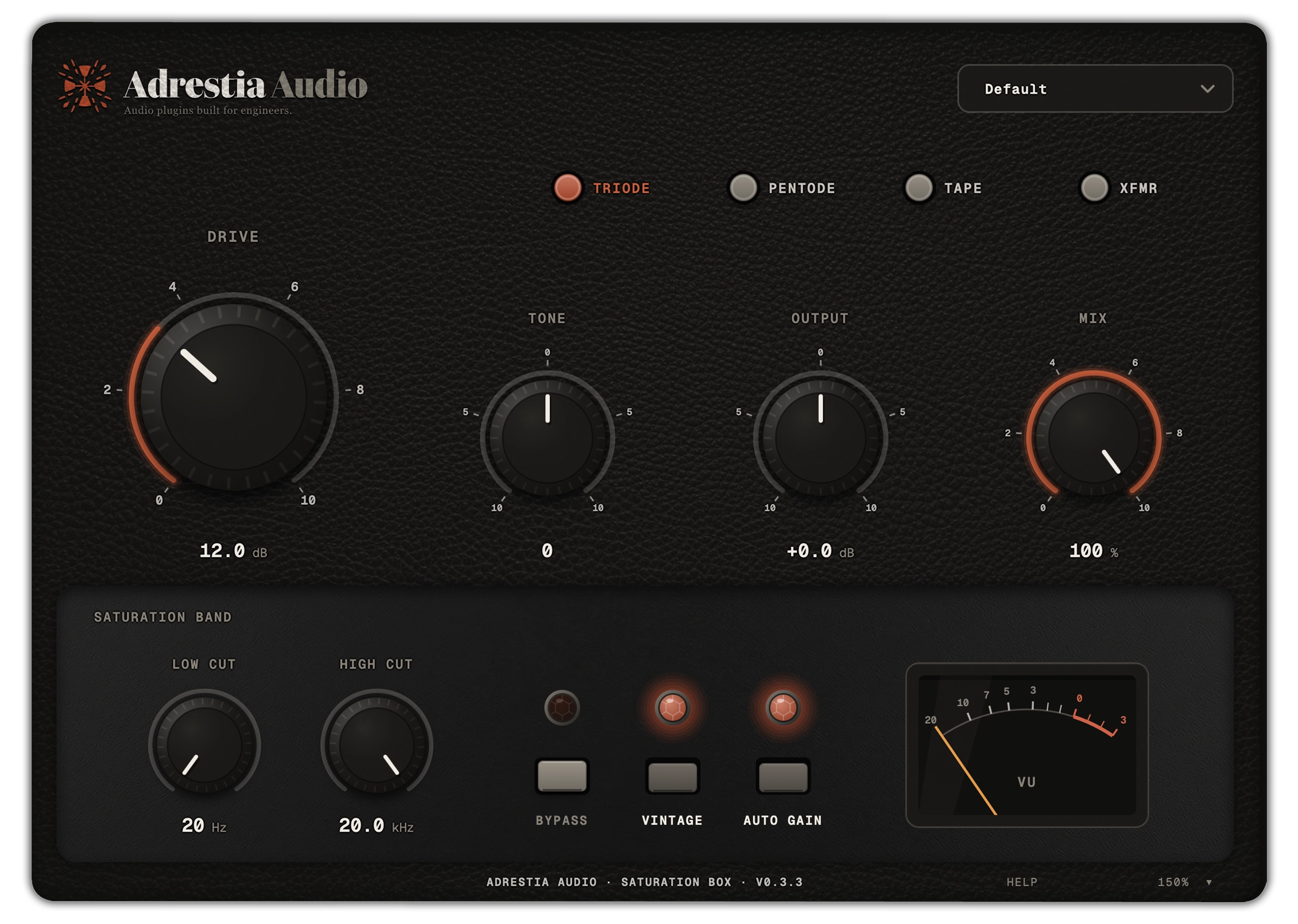The width and height of the screenshot is (1298, 924).
Task: Click the "Audio plugins built for engineers." tagline
Action: (x=208, y=110)
